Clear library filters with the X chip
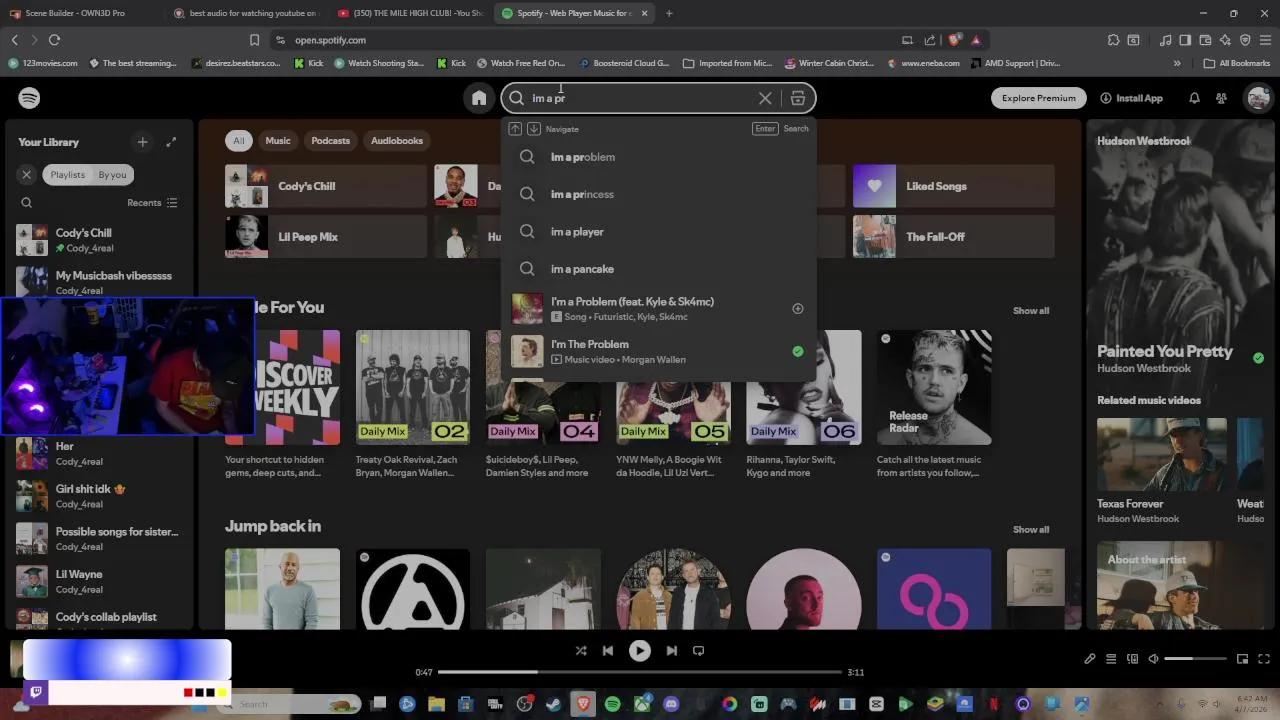 coord(27,175)
